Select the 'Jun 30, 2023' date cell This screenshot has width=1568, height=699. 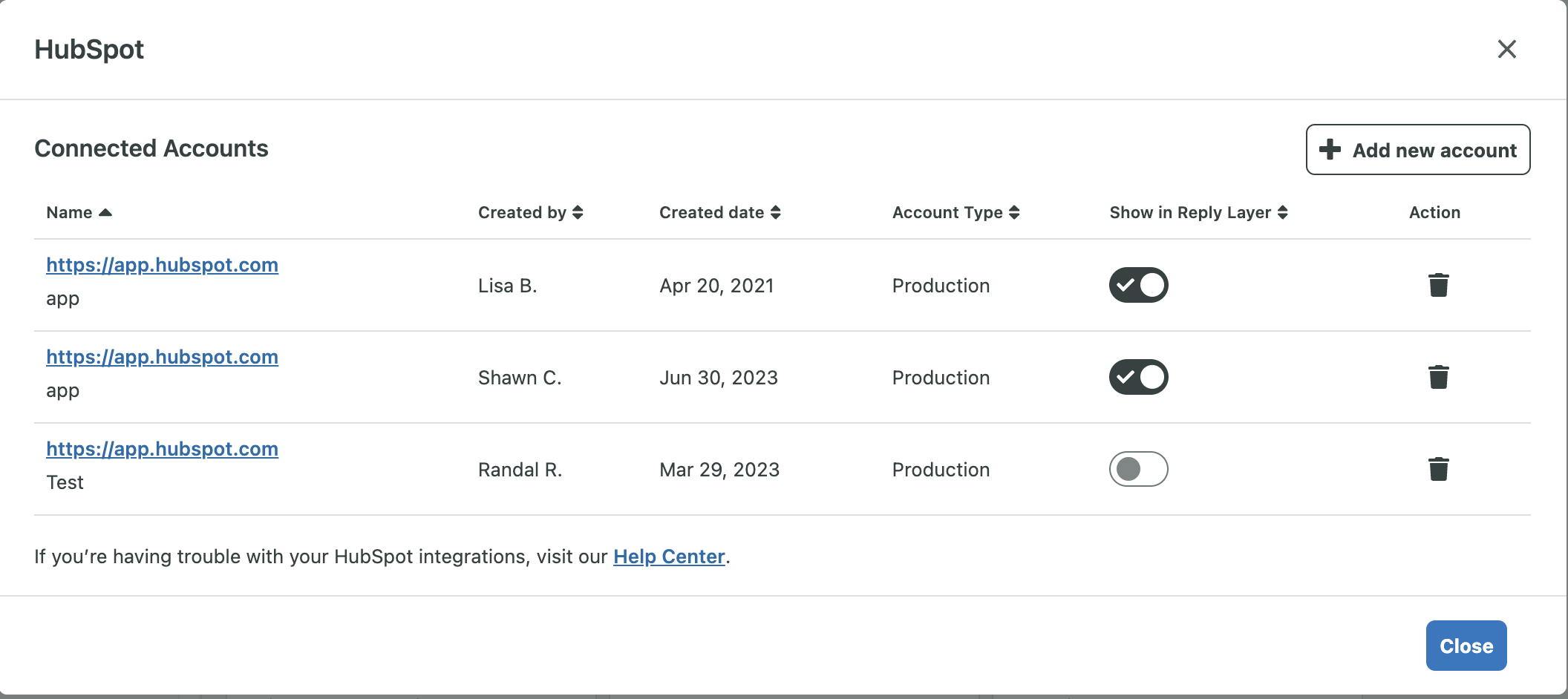(x=718, y=378)
